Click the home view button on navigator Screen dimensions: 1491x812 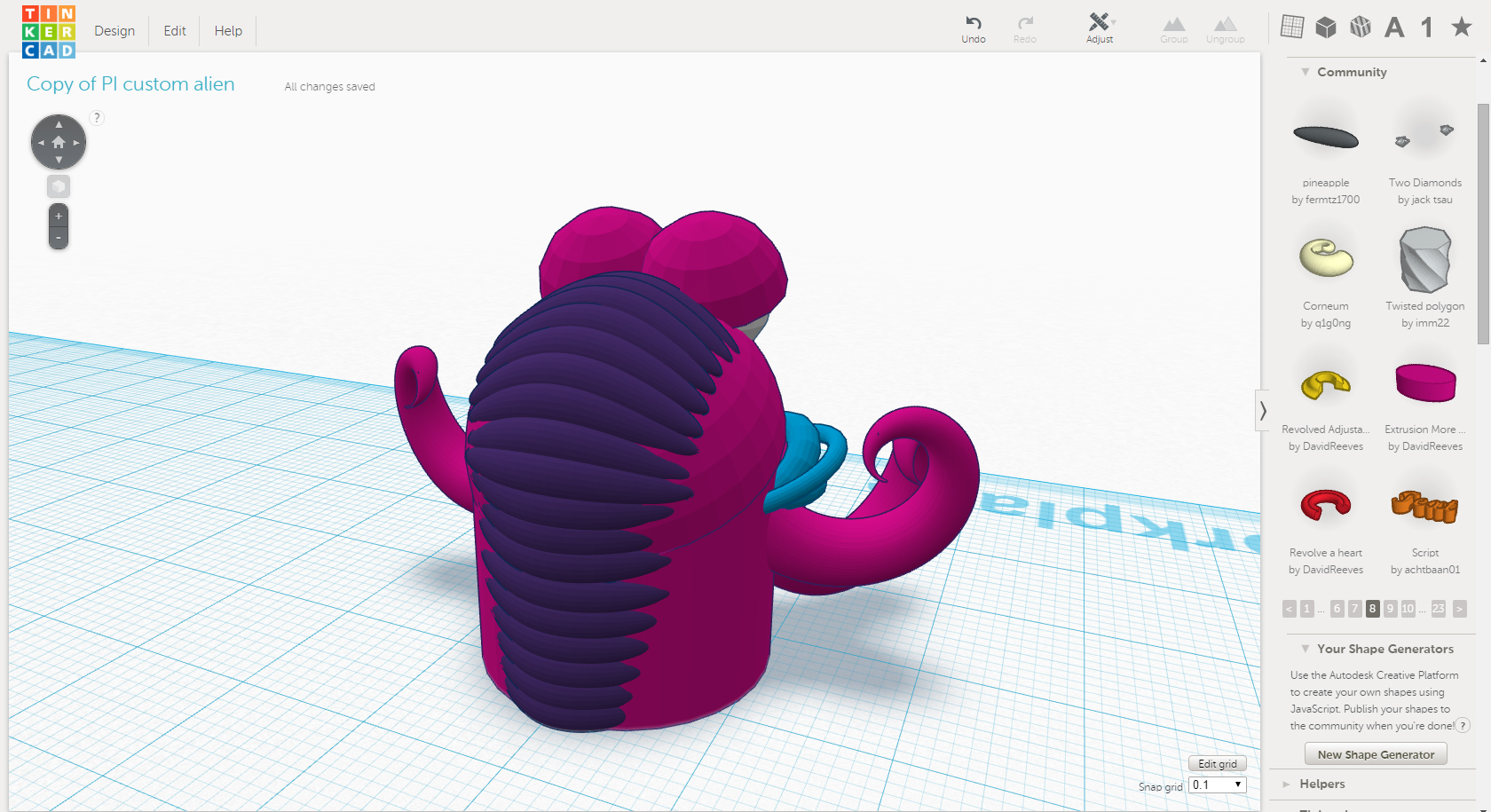[59, 142]
